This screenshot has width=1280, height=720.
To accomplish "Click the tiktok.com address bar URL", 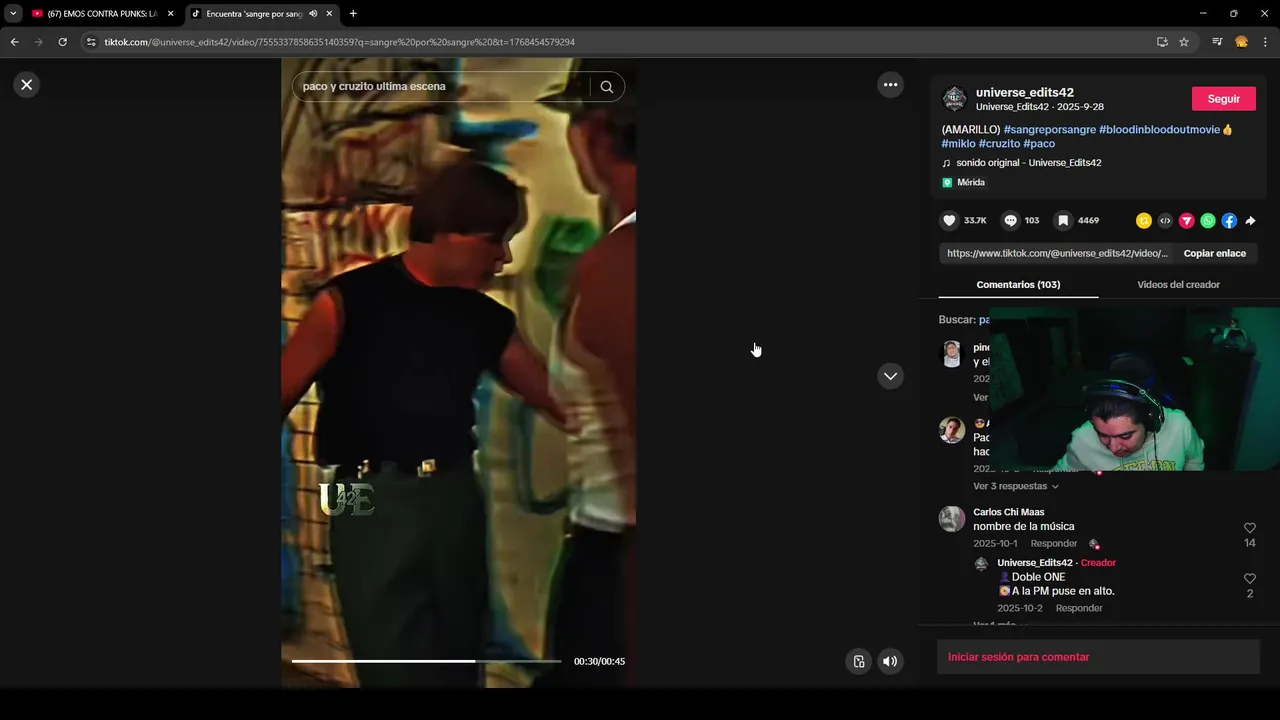I will (x=340, y=42).
